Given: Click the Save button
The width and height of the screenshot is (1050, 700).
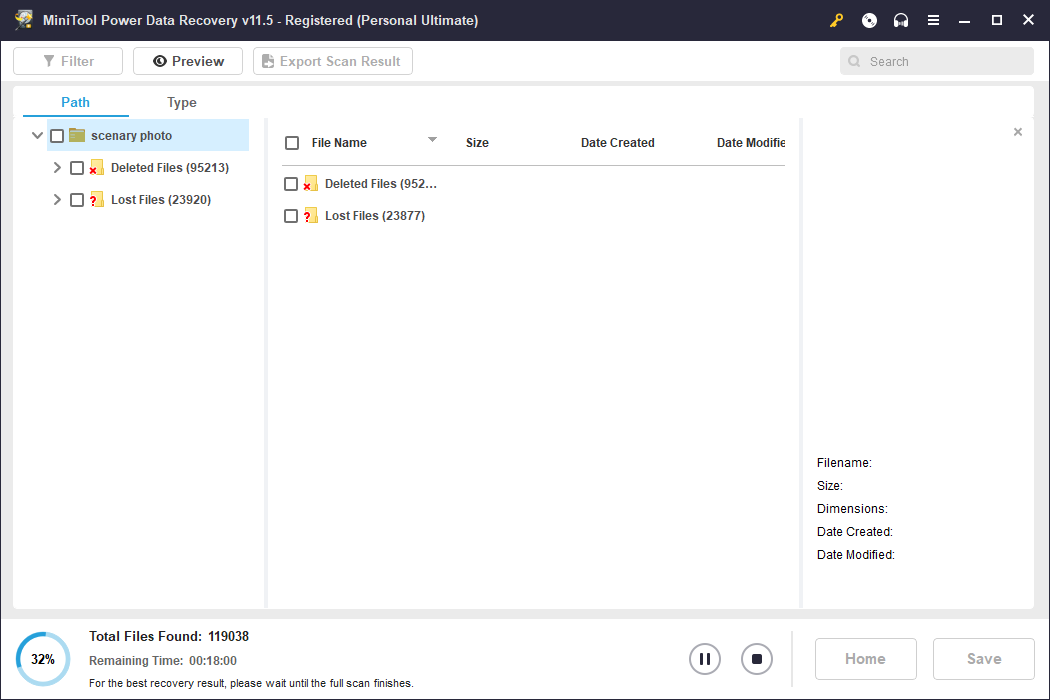Looking at the screenshot, I should (984, 659).
